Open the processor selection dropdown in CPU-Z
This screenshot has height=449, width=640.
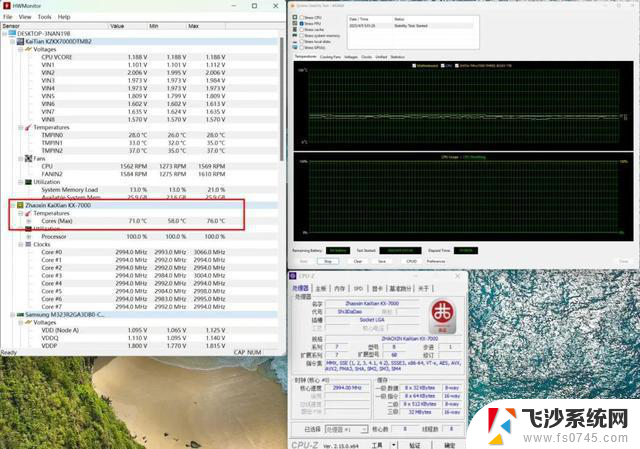click(364, 429)
